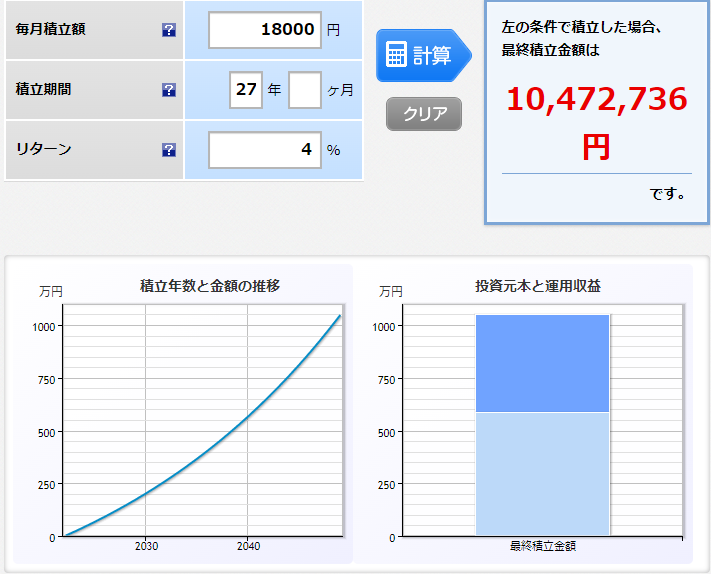Click the 毎月積立額 label
Screen dimensions: 711x574
point(50,29)
